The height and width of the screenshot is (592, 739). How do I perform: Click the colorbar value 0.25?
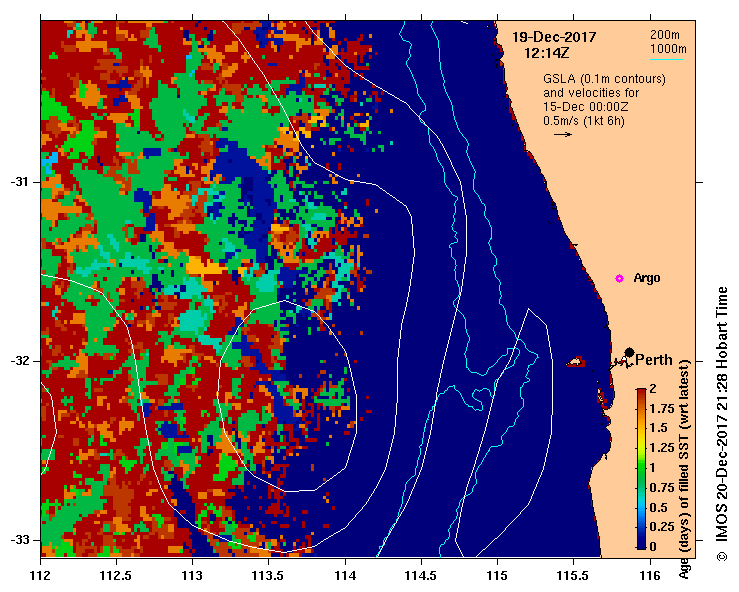662,527
